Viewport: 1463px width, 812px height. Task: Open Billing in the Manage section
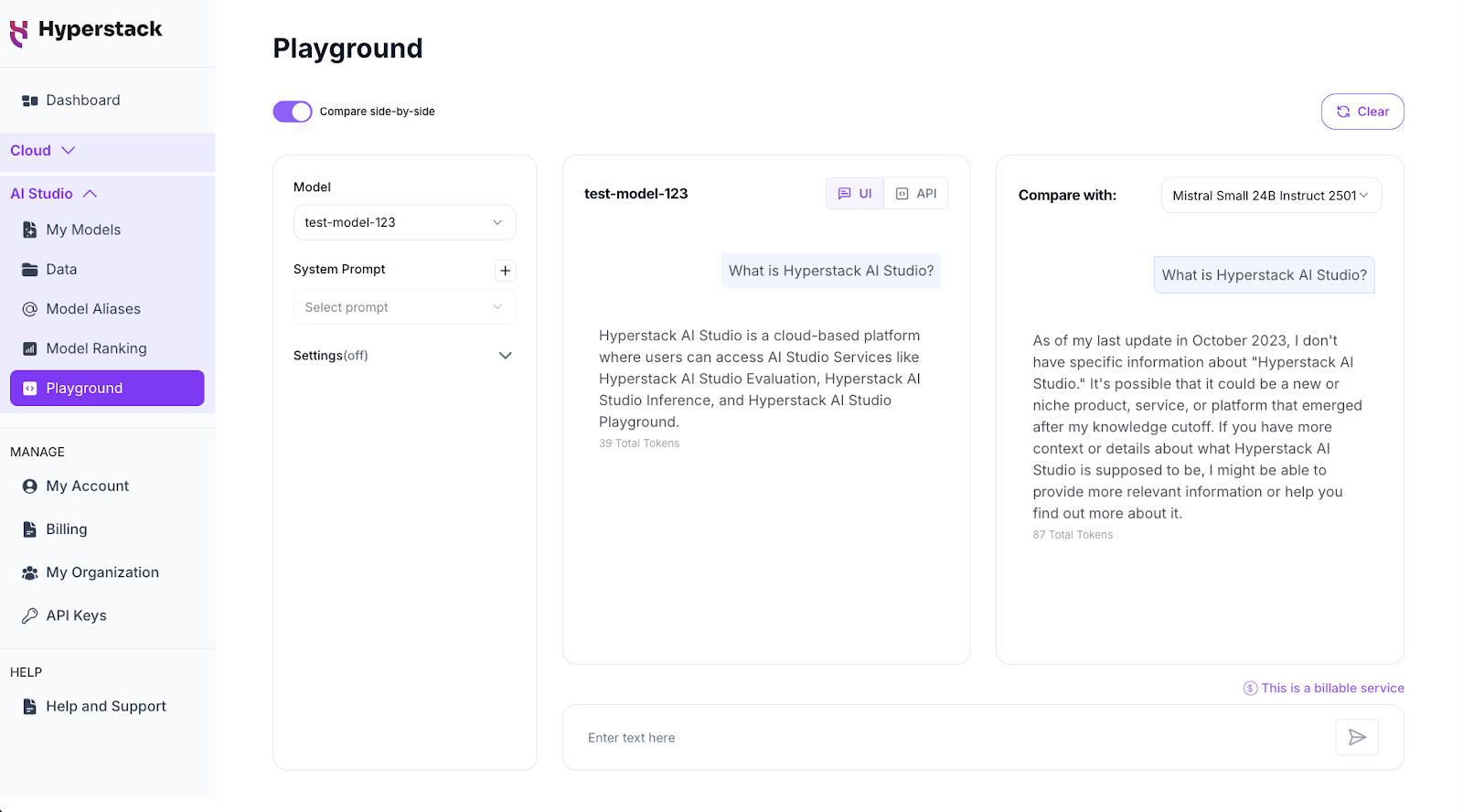(x=67, y=529)
